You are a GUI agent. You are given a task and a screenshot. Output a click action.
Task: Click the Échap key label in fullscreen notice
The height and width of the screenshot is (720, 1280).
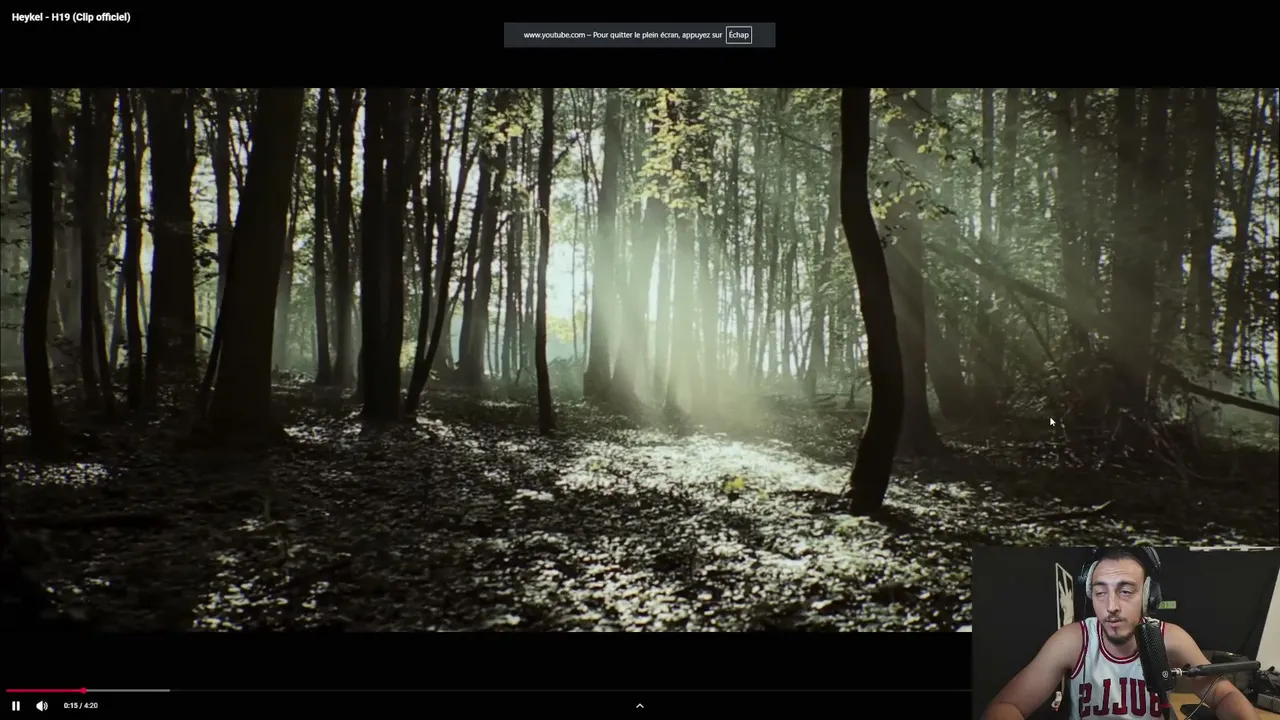pyautogui.click(x=739, y=35)
